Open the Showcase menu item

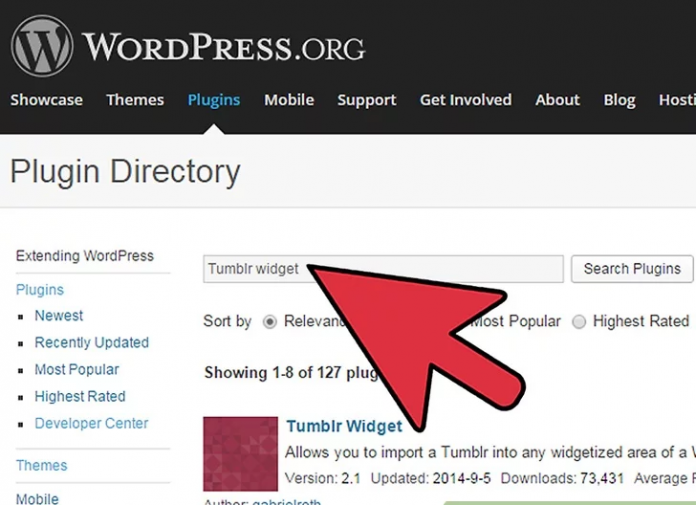[46, 100]
